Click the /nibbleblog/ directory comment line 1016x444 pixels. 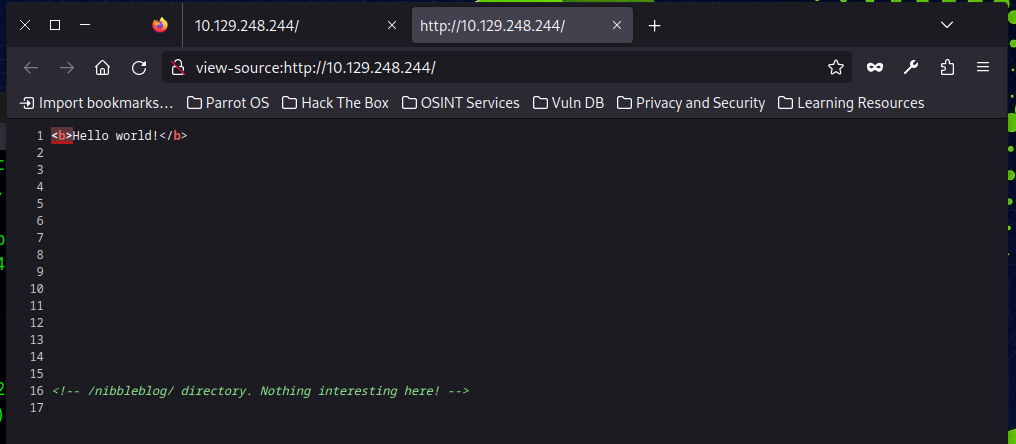[x=260, y=391]
